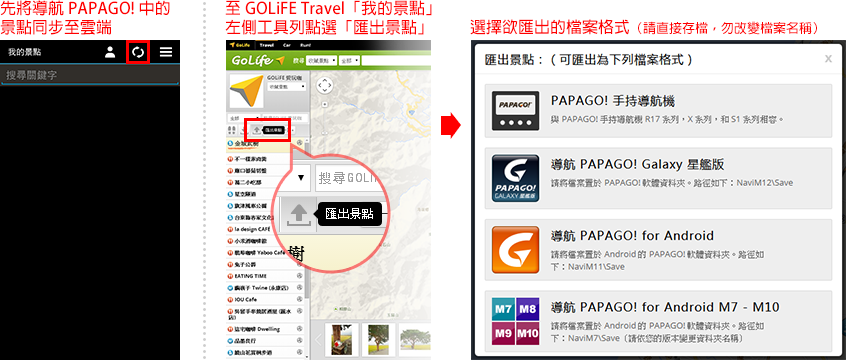The height and width of the screenshot is (360, 846).
Task: Switch to the Car tab
Action: click(286, 45)
